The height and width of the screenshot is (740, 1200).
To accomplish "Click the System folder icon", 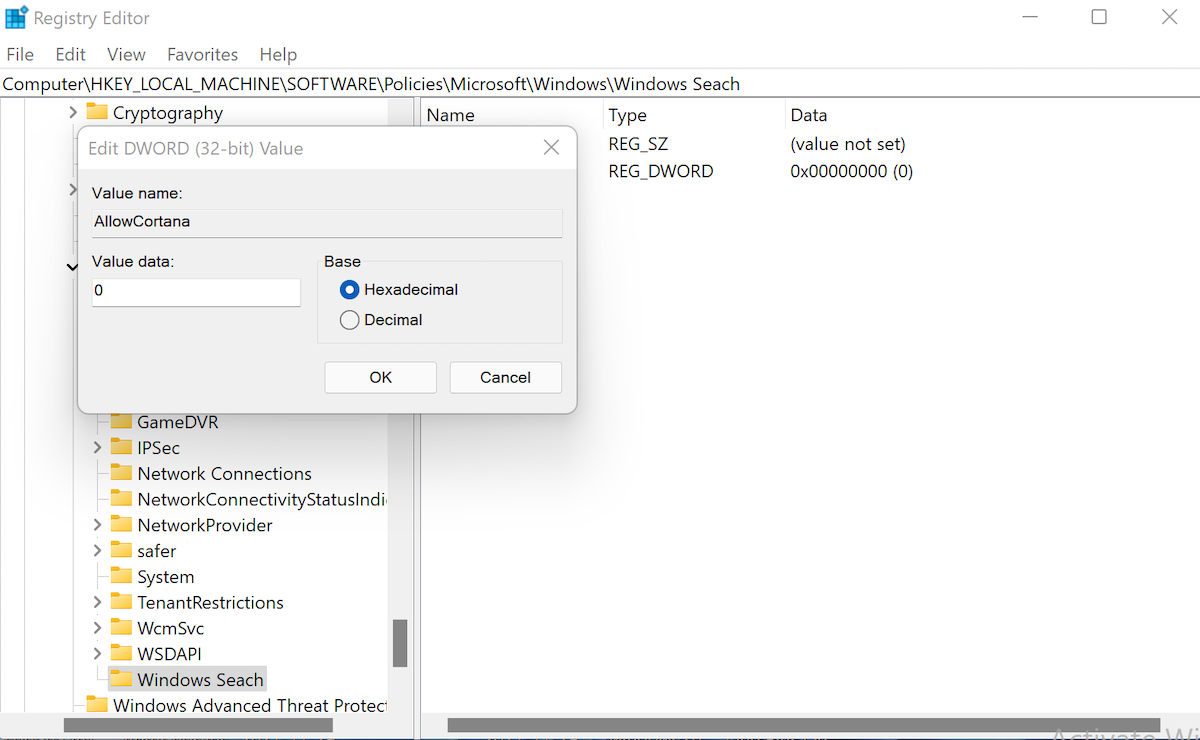I will 121,576.
